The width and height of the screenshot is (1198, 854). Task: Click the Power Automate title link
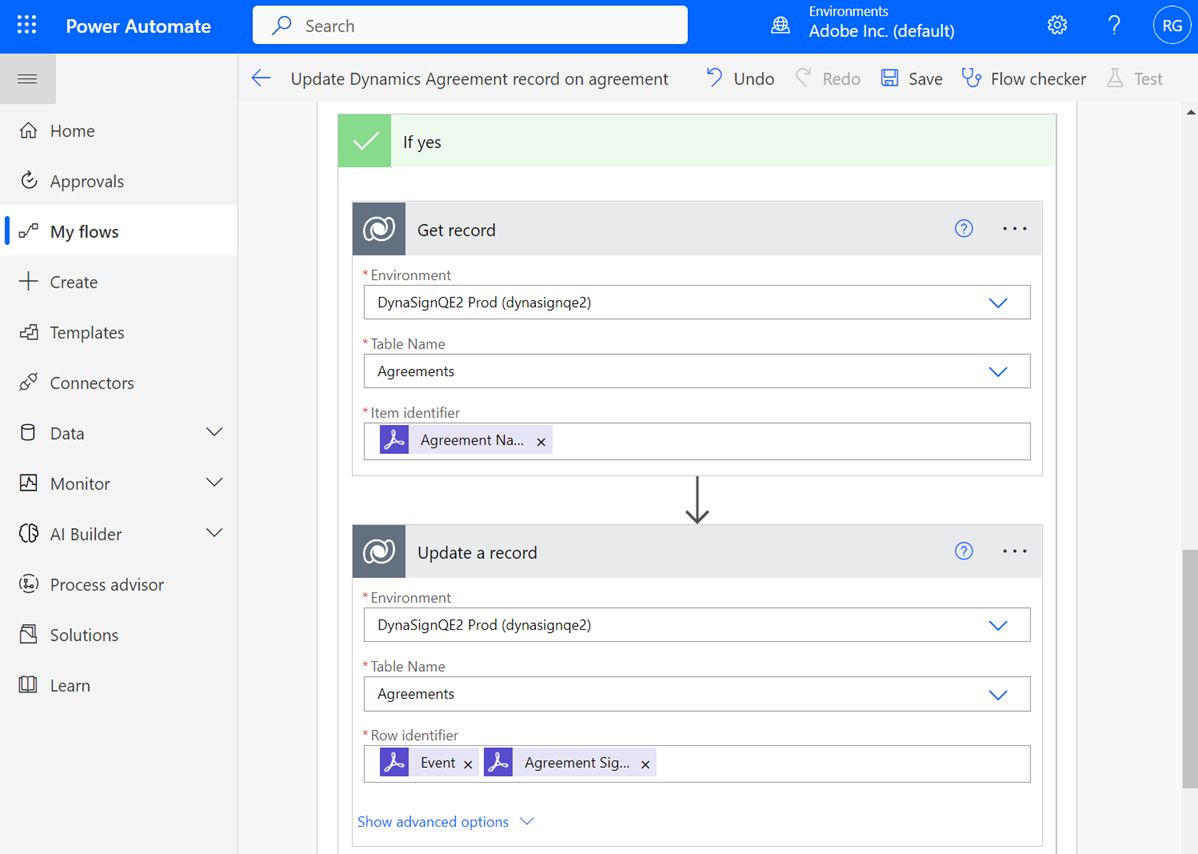click(x=138, y=26)
